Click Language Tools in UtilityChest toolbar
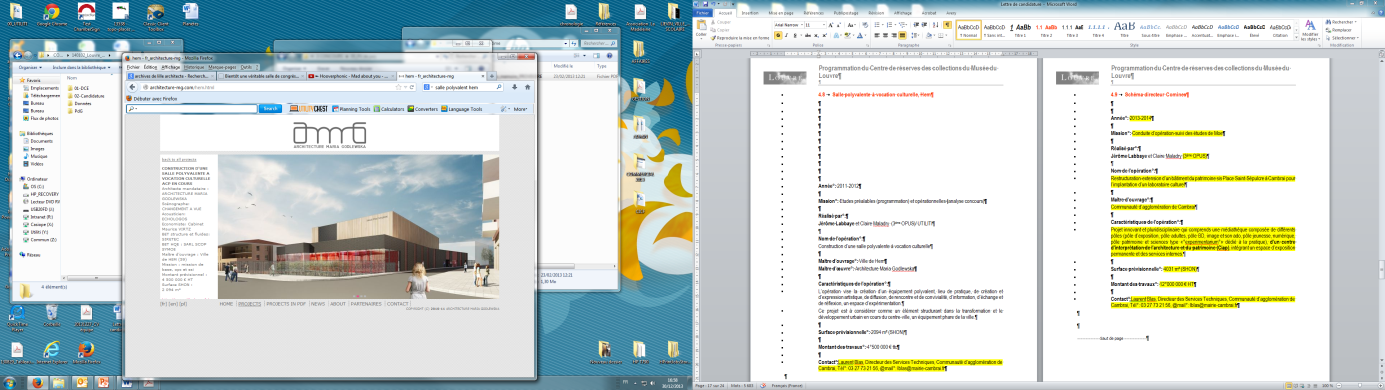 461,109
